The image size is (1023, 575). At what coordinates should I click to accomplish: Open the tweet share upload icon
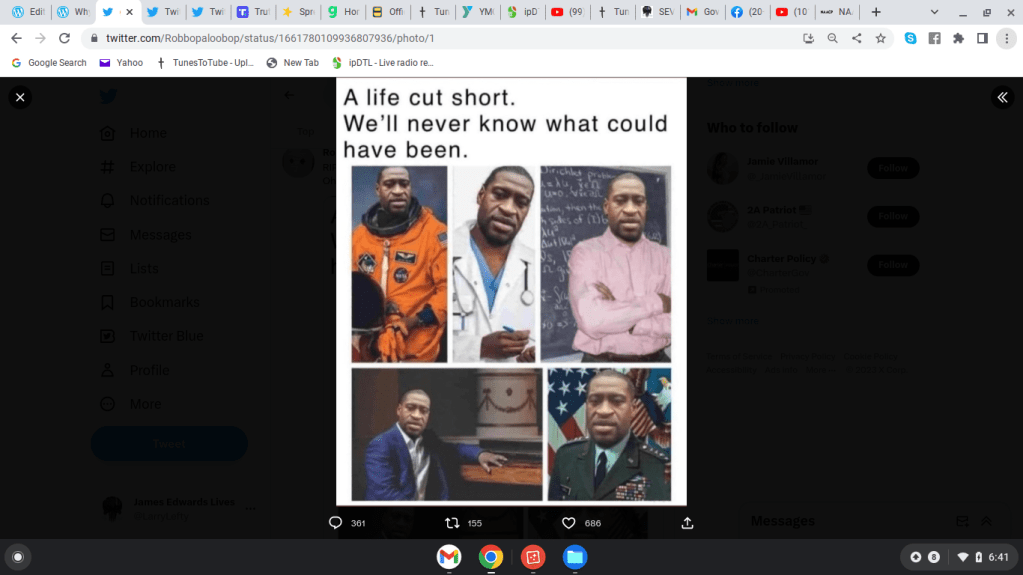pos(687,523)
